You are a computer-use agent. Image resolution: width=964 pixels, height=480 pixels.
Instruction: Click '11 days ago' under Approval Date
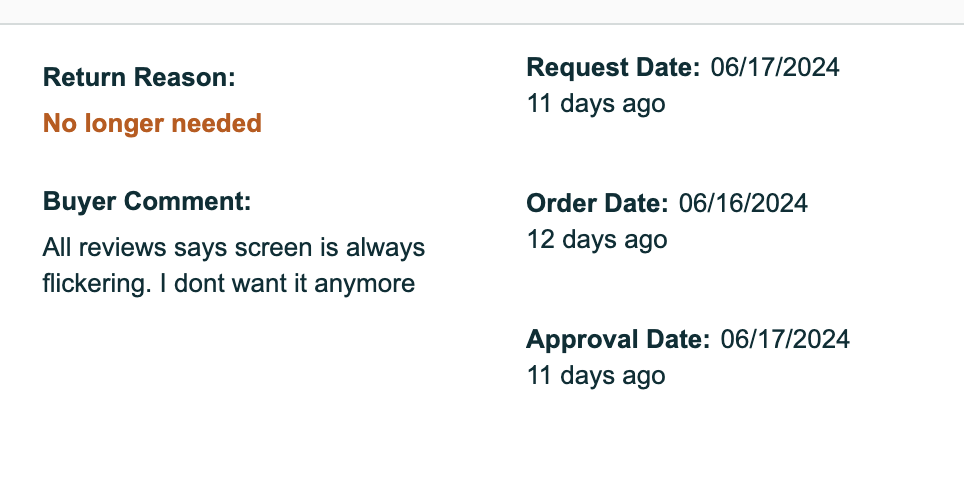pyautogui.click(x=596, y=376)
